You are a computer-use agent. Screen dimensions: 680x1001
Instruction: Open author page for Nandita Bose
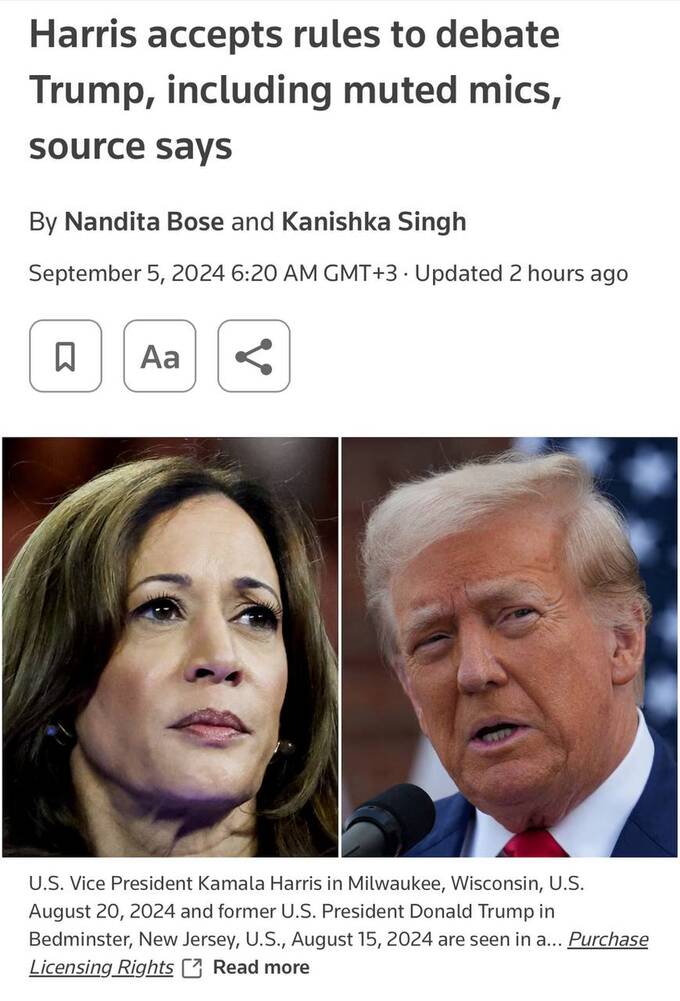click(144, 222)
